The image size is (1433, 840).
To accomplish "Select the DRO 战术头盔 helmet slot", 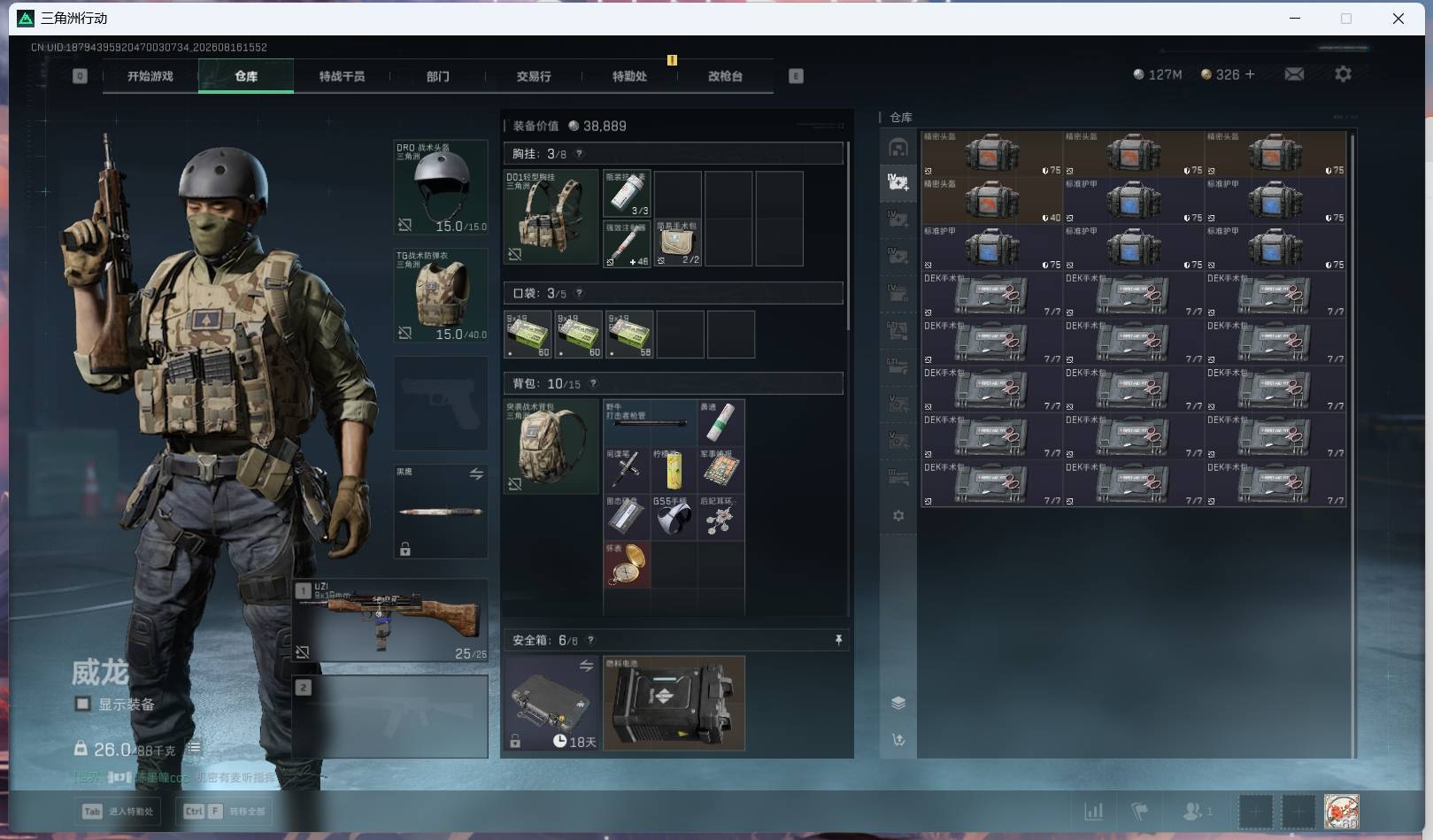I will (x=441, y=187).
